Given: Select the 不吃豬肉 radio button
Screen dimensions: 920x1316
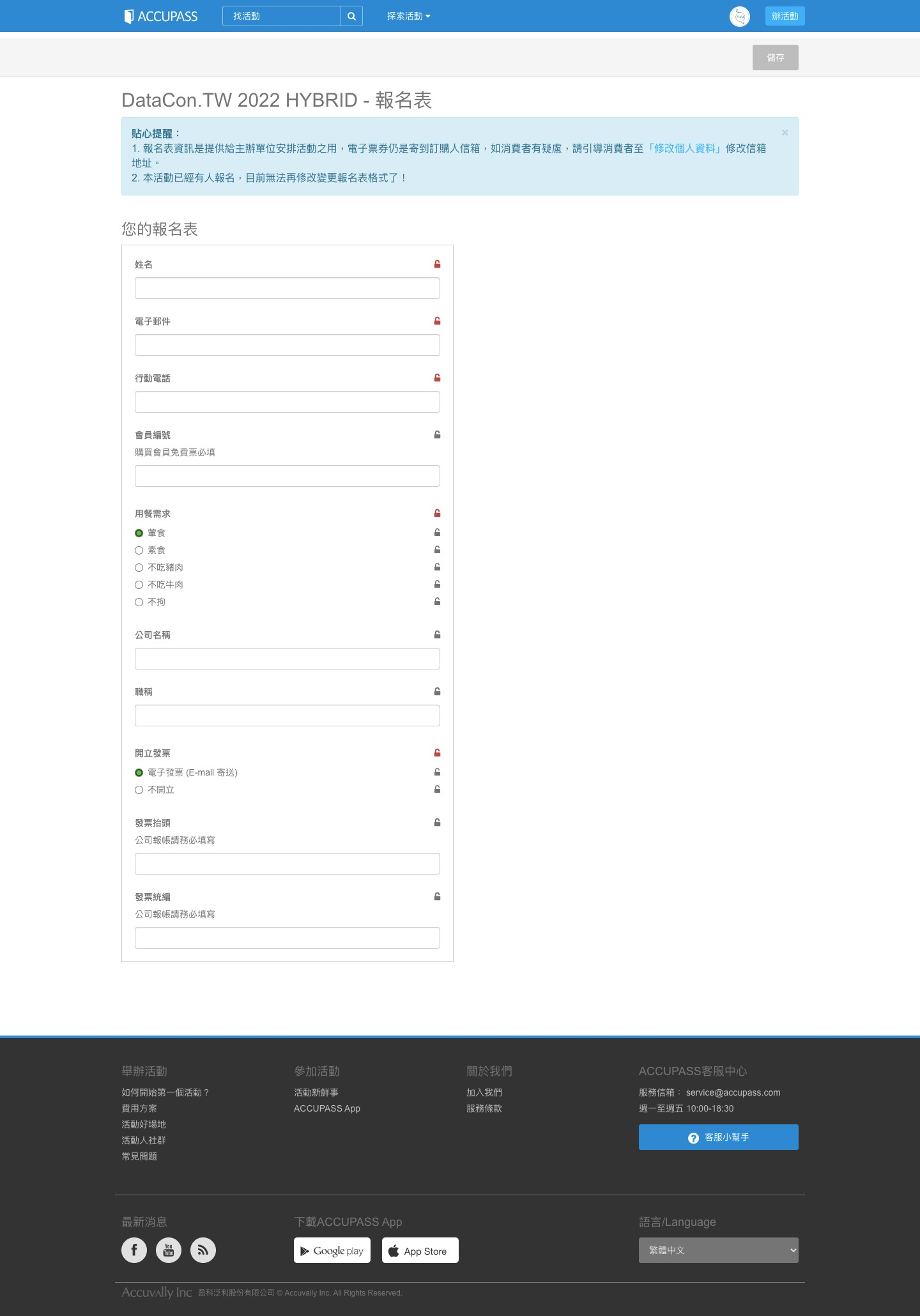Looking at the screenshot, I should coord(139,567).
